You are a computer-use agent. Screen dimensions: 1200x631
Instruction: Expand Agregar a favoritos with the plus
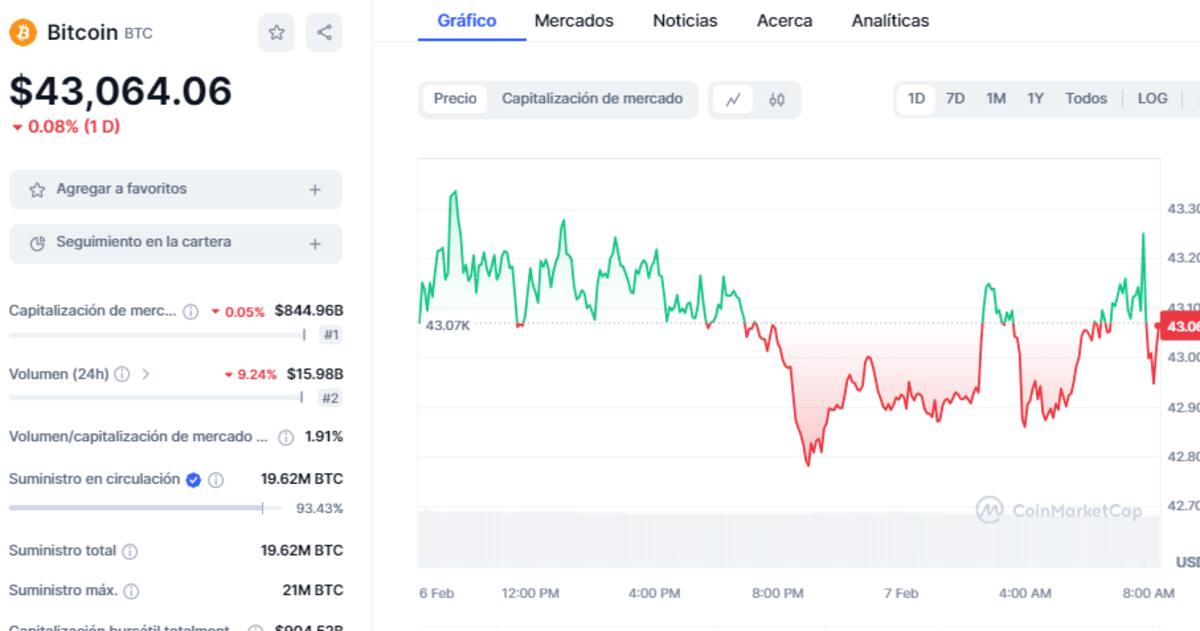314,188
